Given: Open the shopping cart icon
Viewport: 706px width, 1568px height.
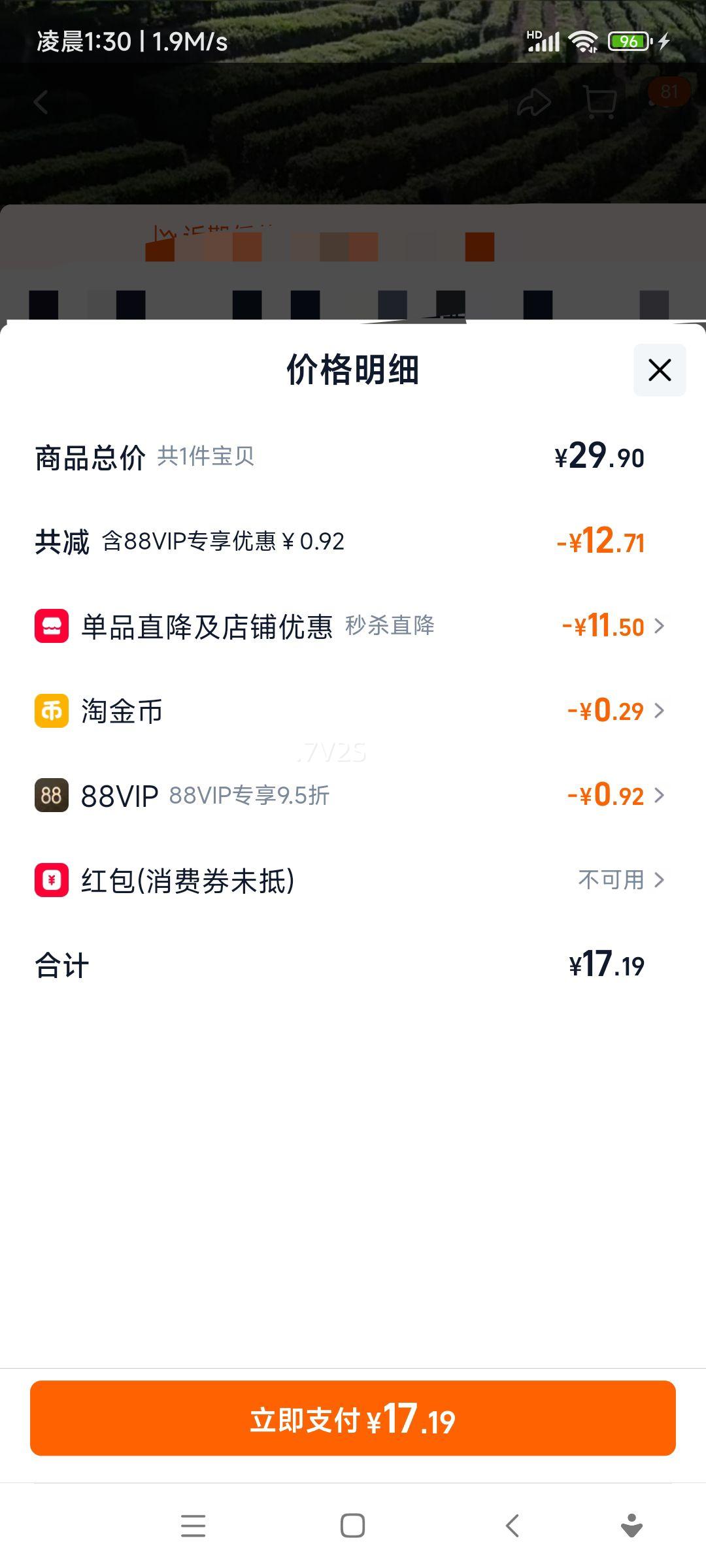Looking at the screenshot, I should [x=599, y=103].
